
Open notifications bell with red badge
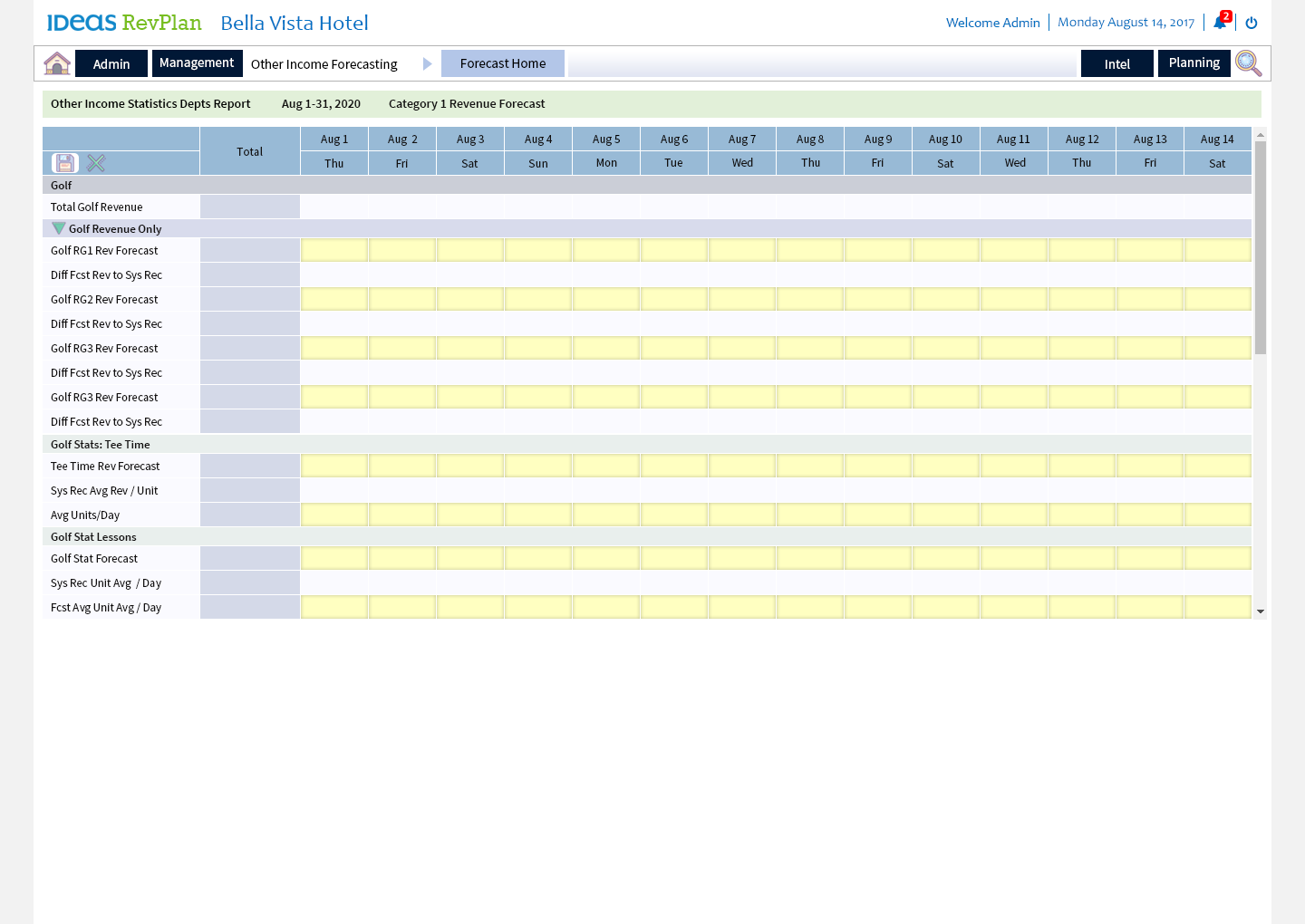[1220, 23]
